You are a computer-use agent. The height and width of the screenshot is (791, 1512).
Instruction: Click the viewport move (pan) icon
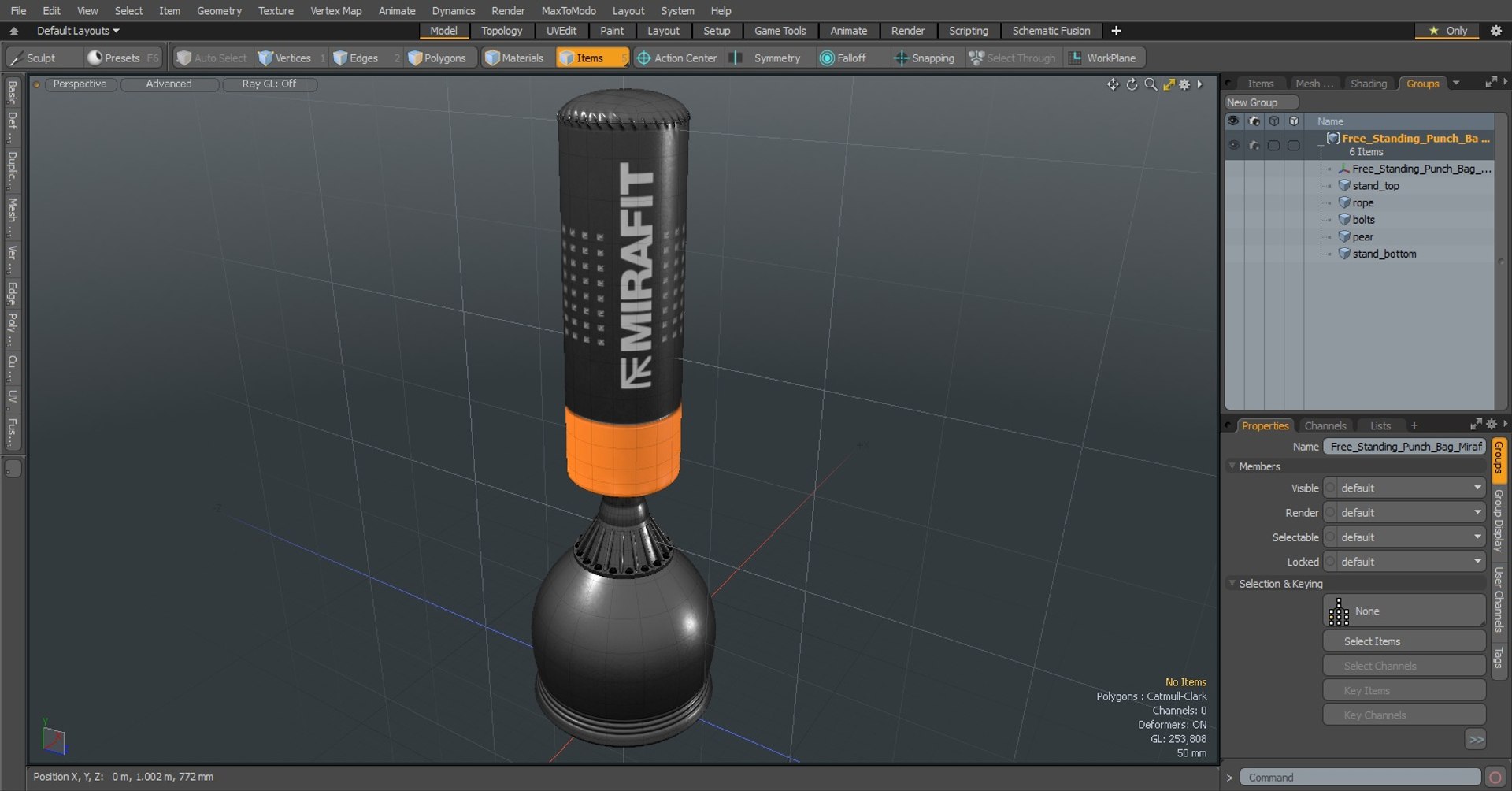point(1113,84)
